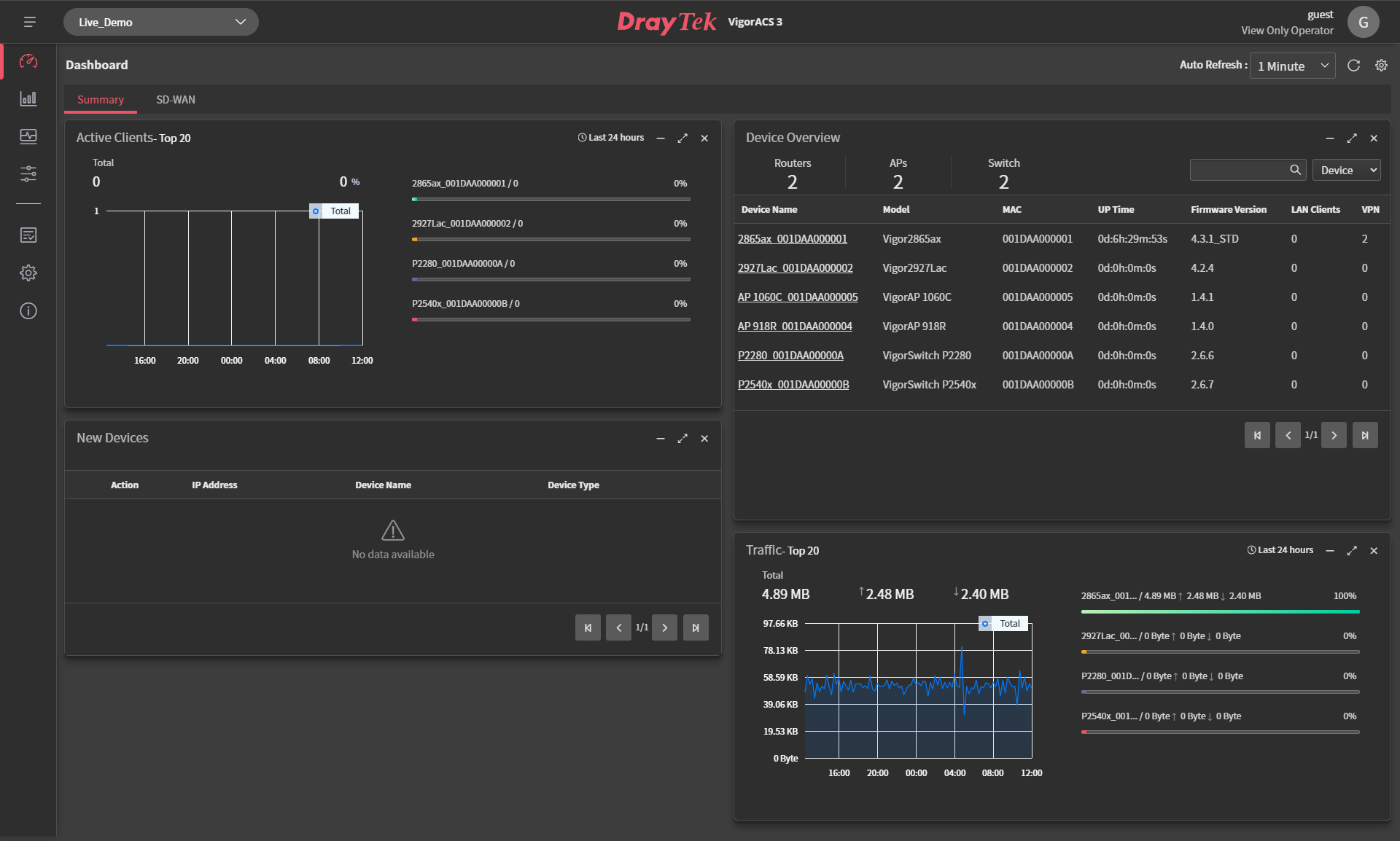Open the system gear icon in sidebar

28,273
